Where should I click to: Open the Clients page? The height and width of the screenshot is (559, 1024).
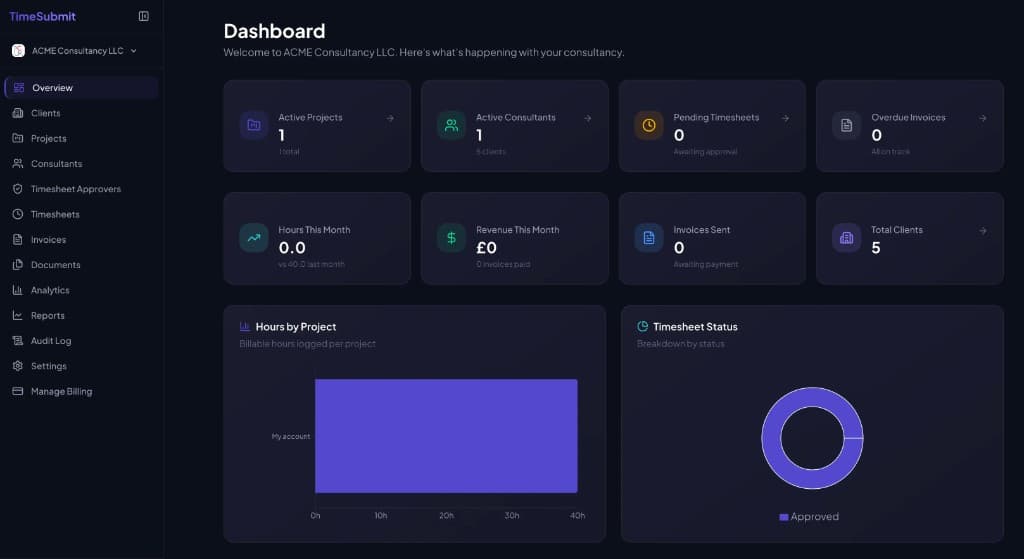[x=81, y=113]
